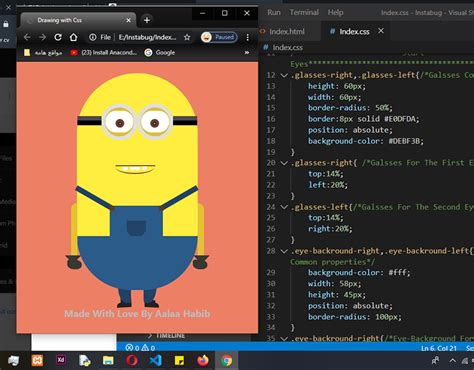474x370 pixels.
Task: Open Chrome's three-dot menu
Action: click(x=247, y=37)
